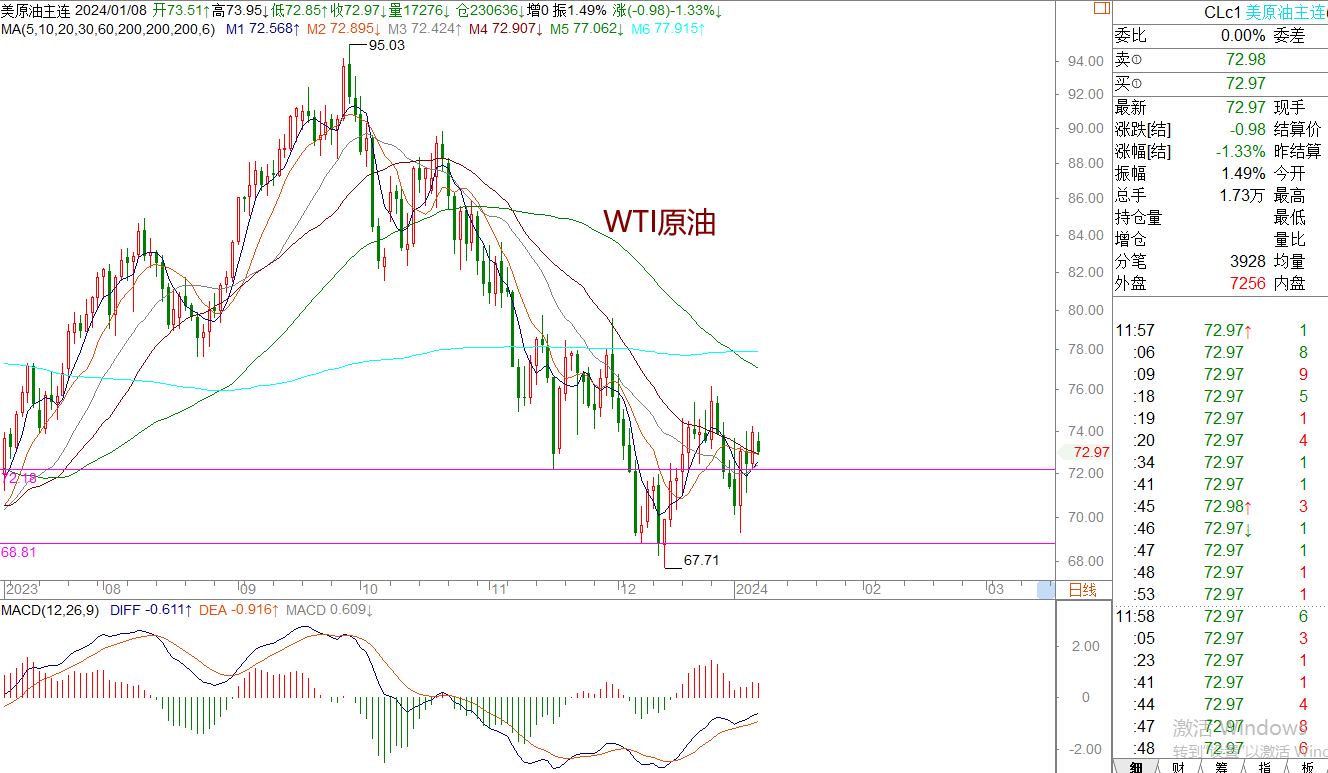The width and height of the screenshot is (1328, 773).
Task: Click the 10 month marker on time axis
Action: tap(369, 590)
